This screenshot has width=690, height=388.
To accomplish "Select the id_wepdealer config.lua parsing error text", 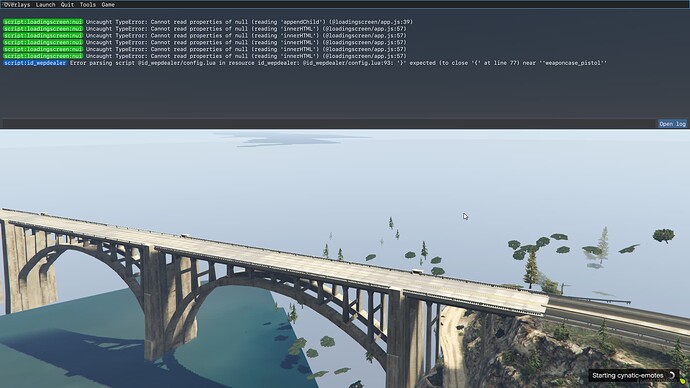I will (338, 63).
